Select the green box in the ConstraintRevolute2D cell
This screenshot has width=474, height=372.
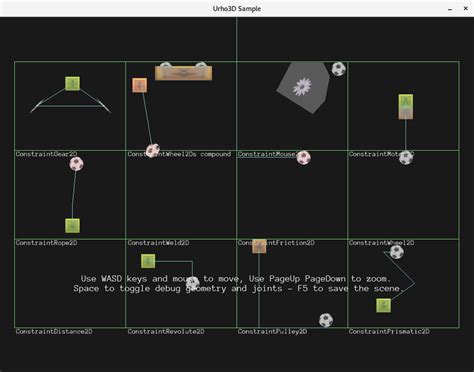coord(148,261)
